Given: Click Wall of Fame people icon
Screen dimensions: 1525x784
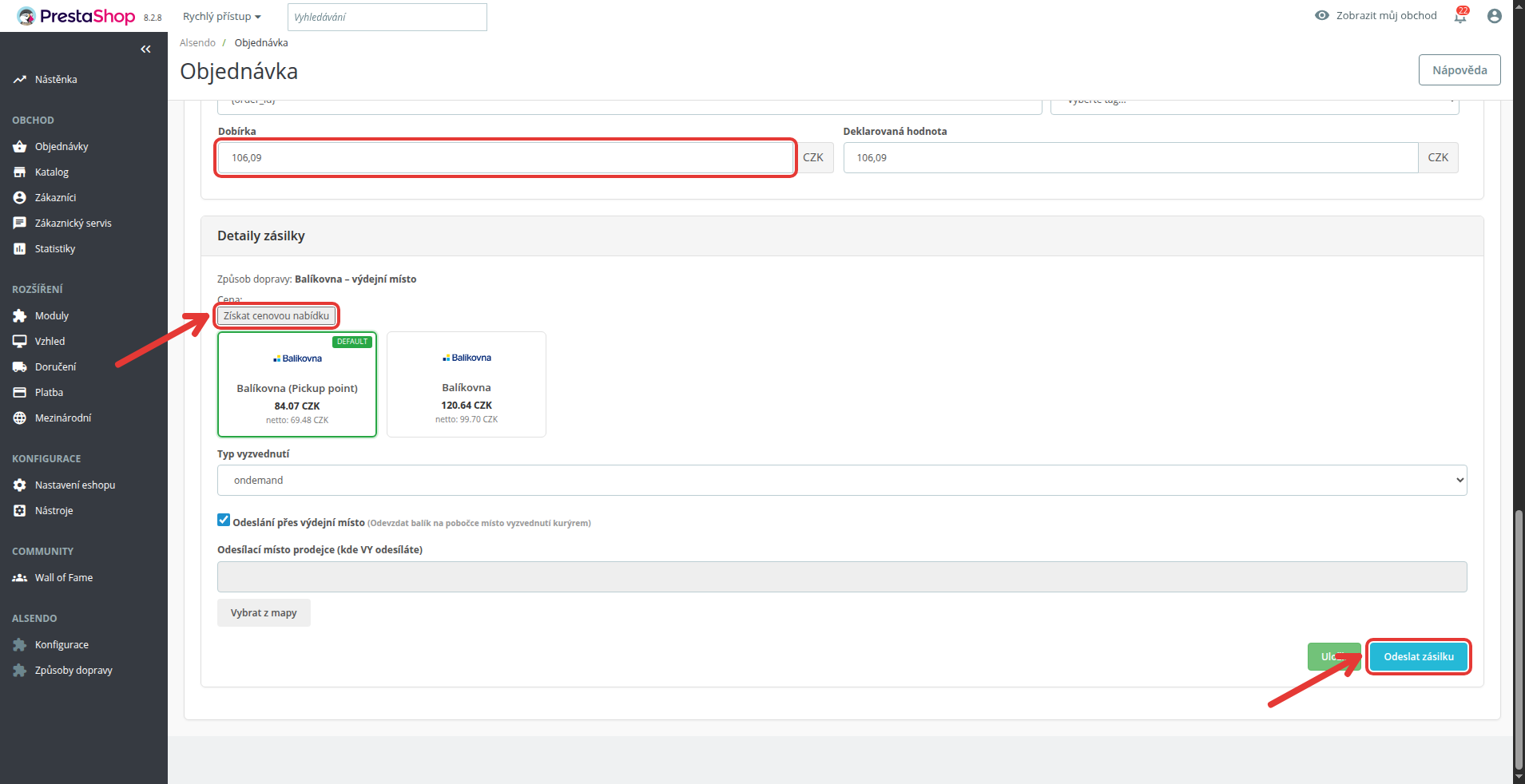Looking at the screenshot, I should pos(20,578).
